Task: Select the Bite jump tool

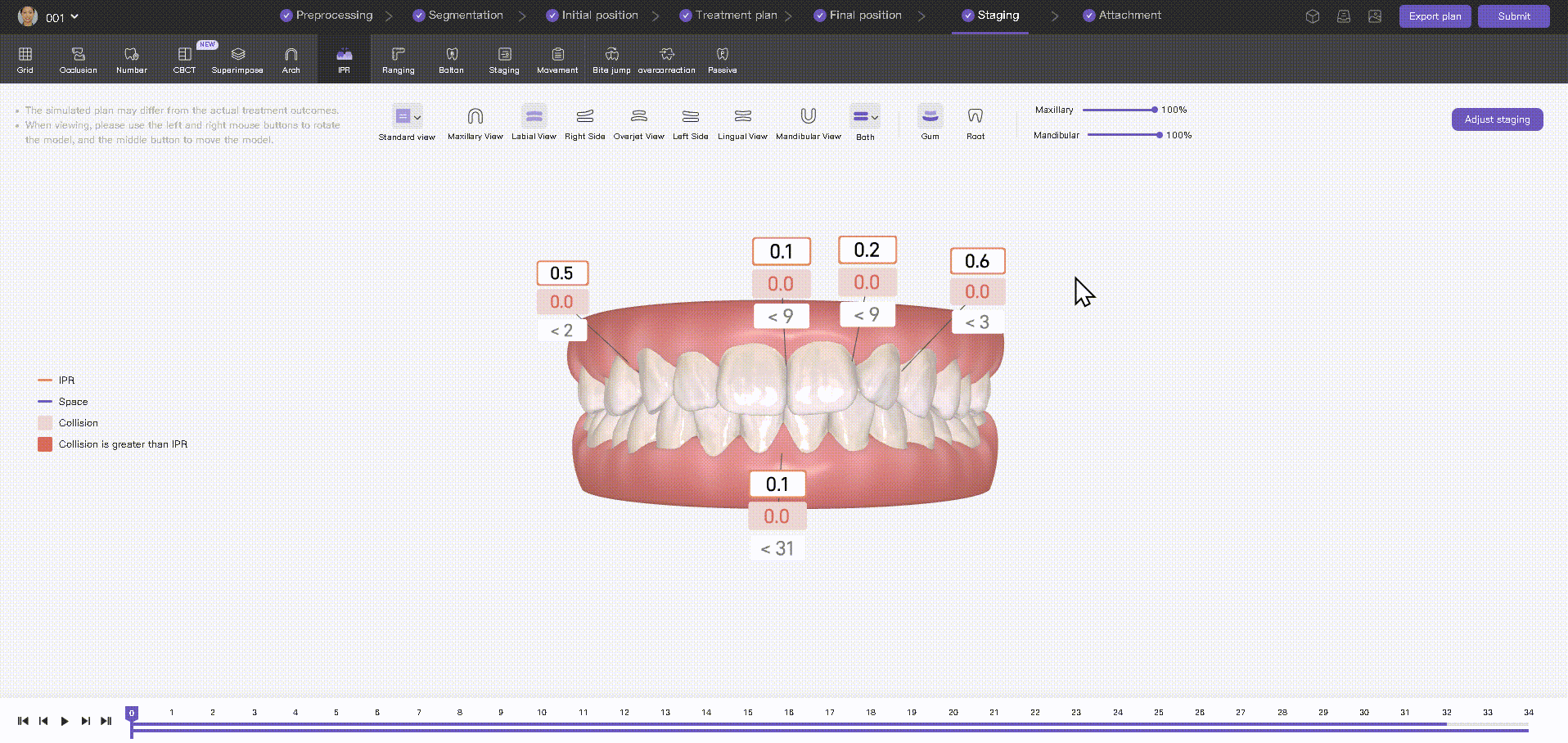Action: (611, 60)
